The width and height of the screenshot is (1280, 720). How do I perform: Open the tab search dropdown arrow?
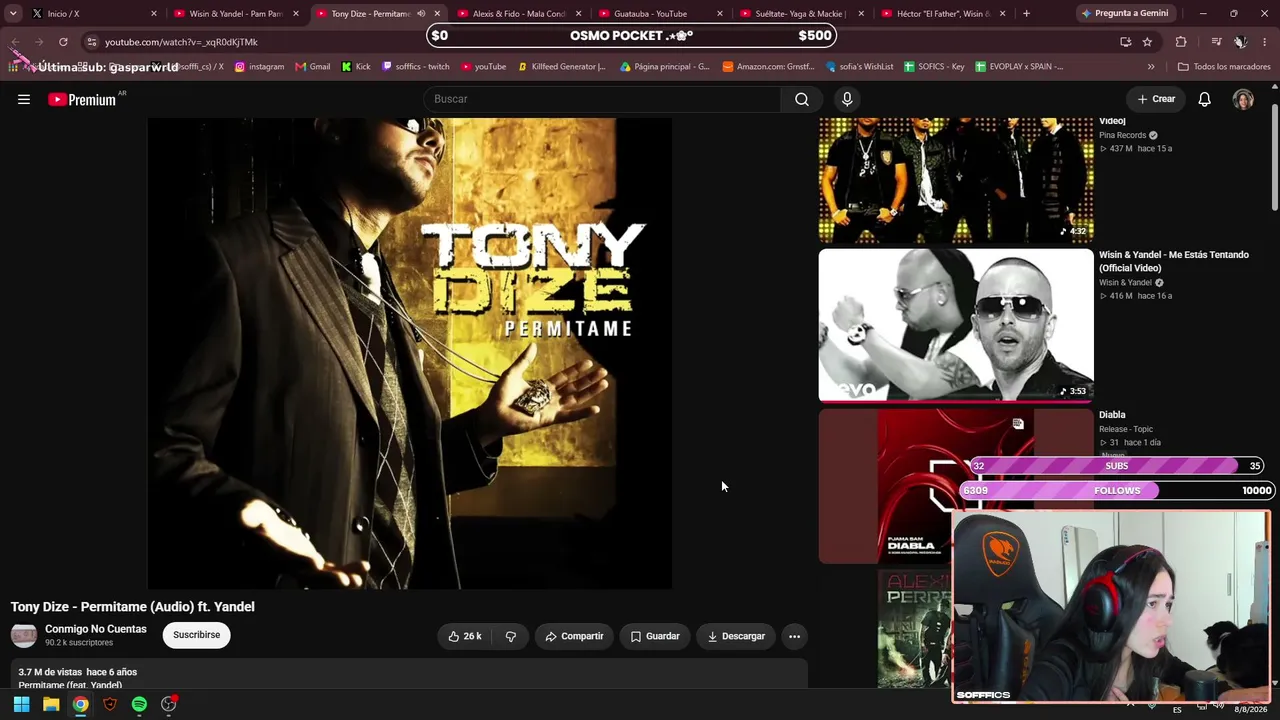click(13, 14)
